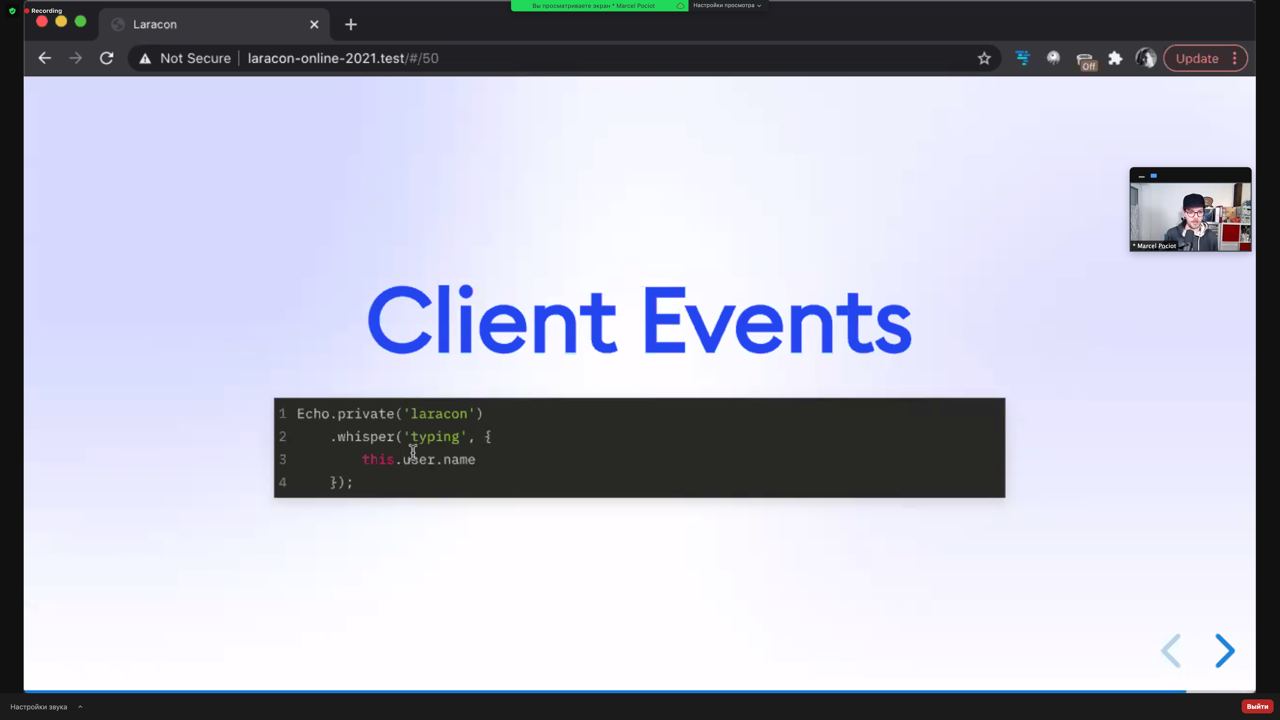This screenshot has height=720, width=1280.
Task: Click code line Echo.private('laracon')
Action: [x=390, y=414]
